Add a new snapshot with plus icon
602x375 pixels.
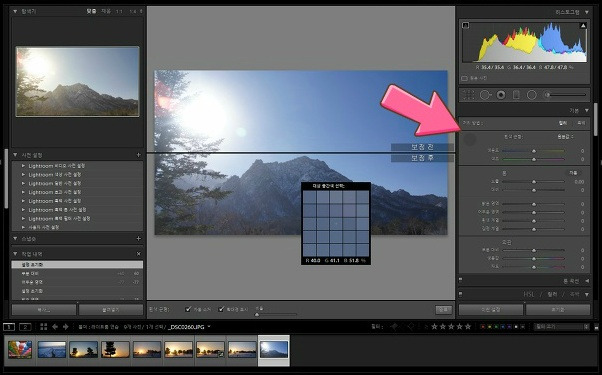[139, 238]
